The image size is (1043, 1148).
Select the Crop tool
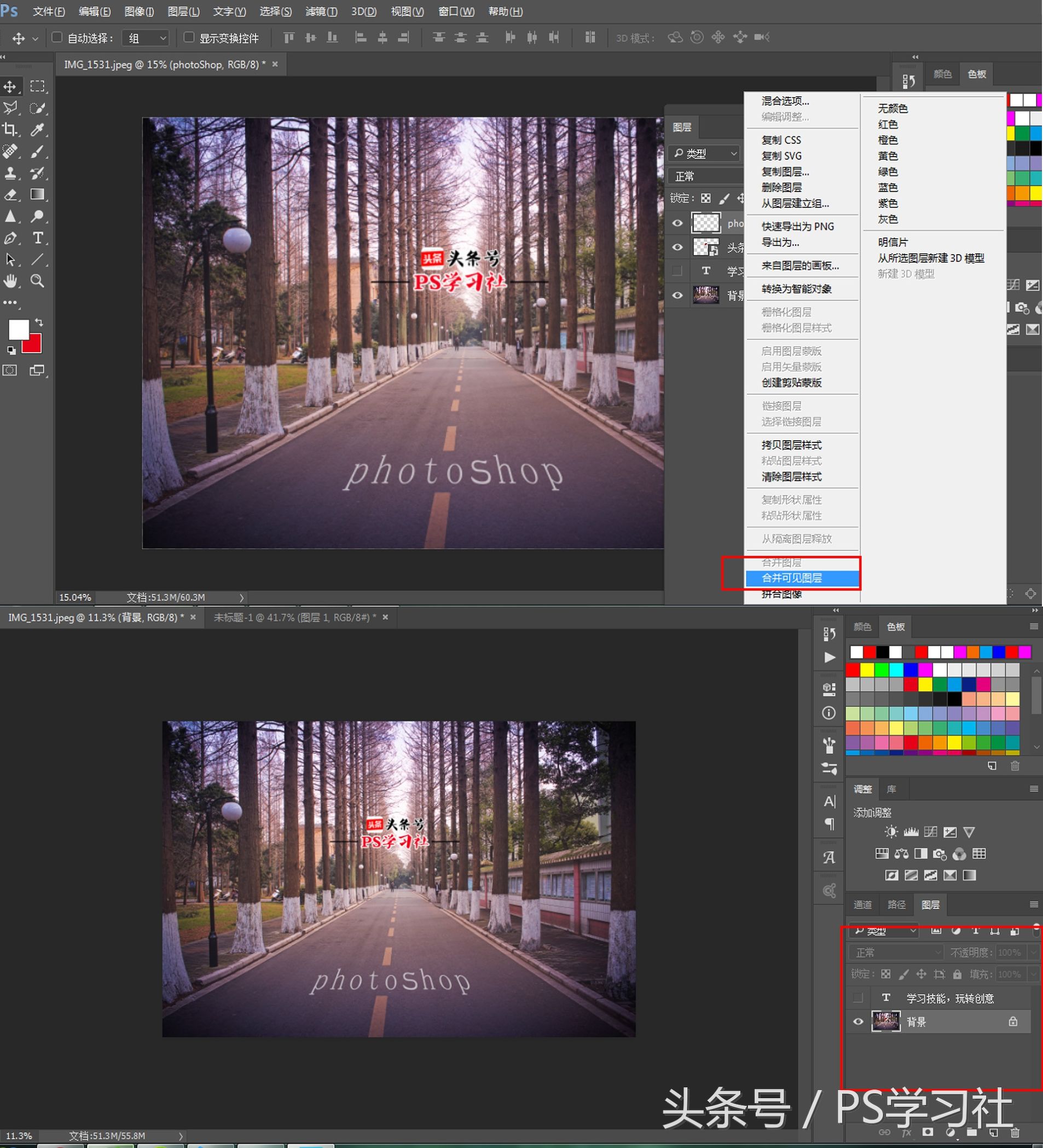point(10,130)
